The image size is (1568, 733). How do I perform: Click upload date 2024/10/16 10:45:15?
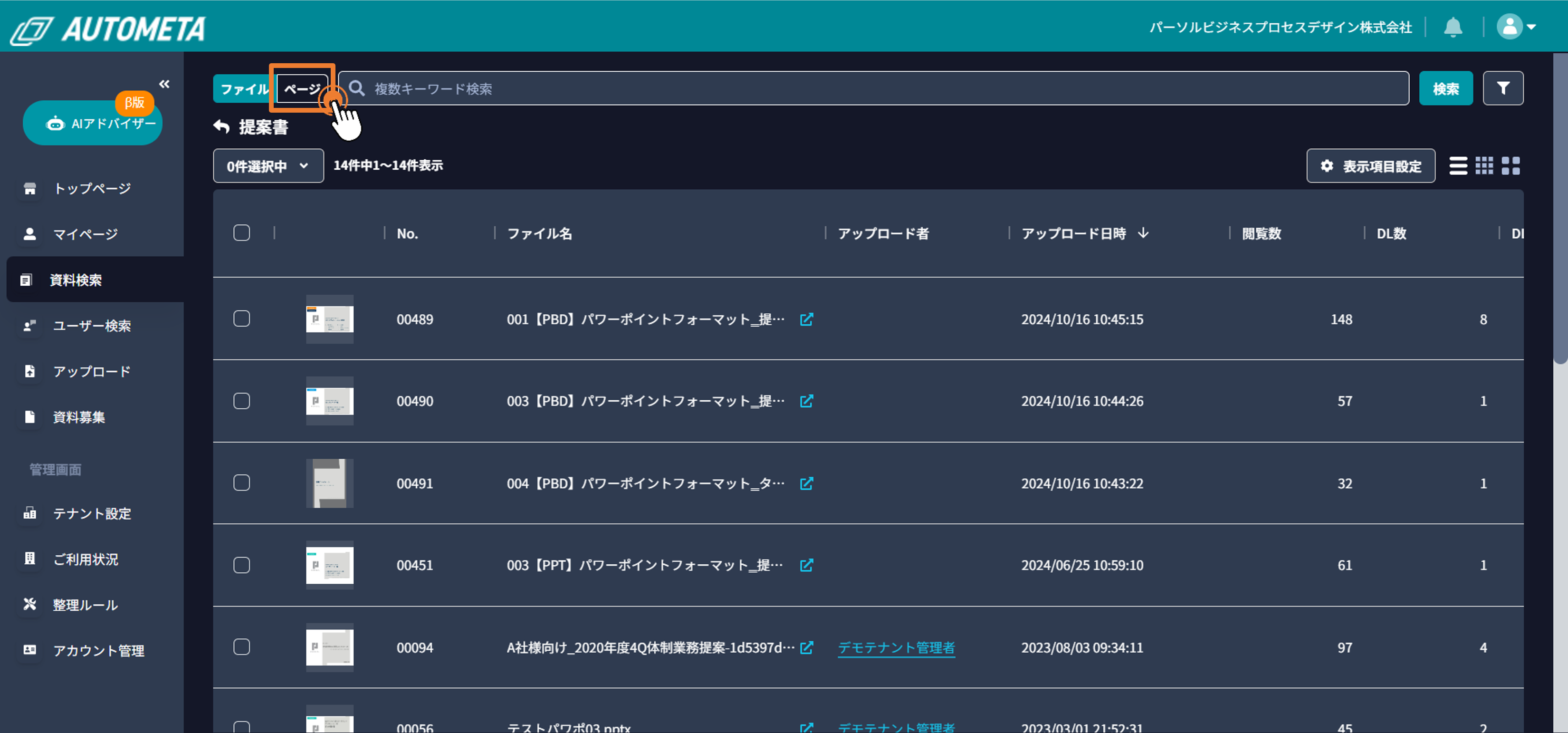click(x=1082, y=319)
